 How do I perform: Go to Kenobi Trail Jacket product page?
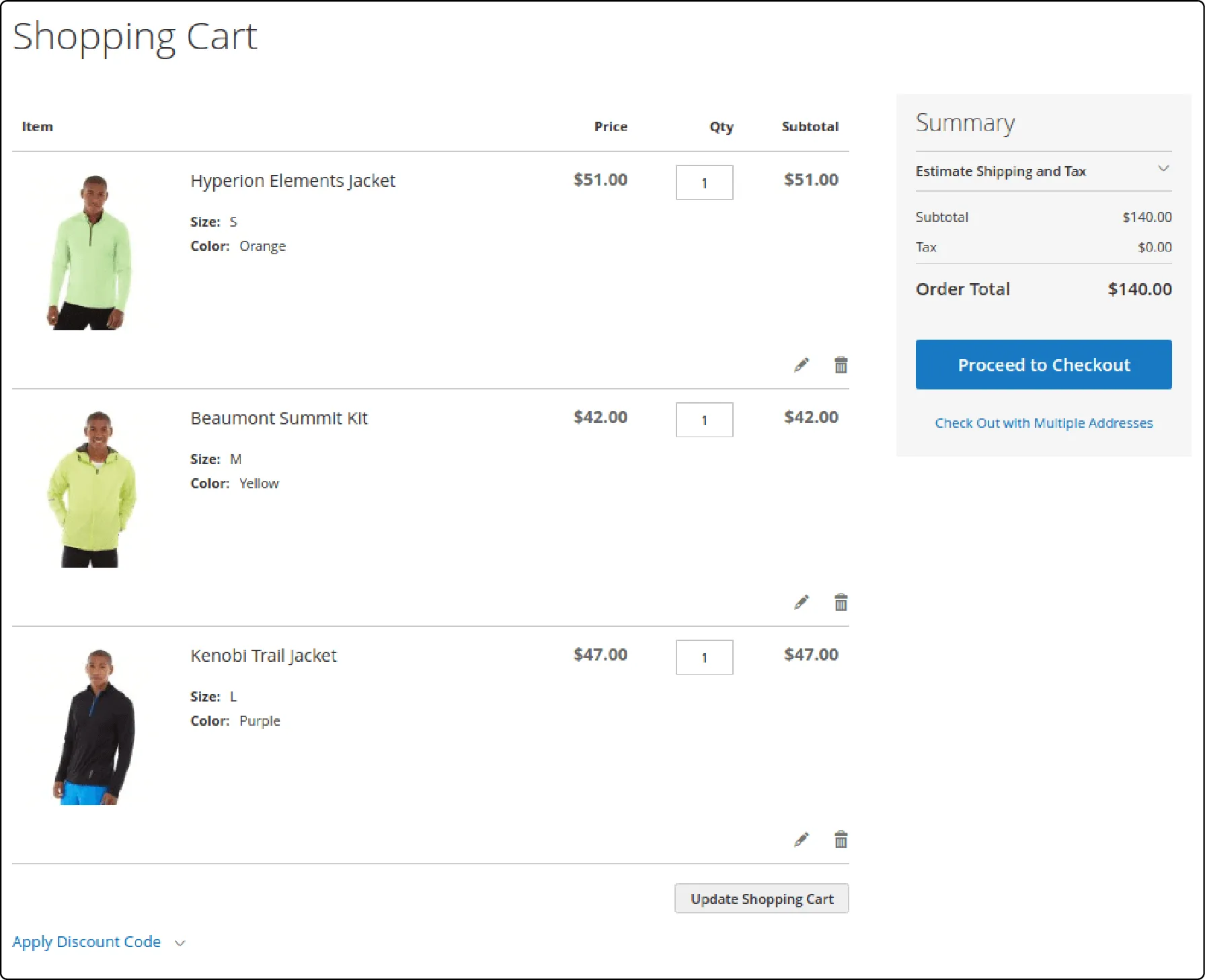tap(263, 656)
